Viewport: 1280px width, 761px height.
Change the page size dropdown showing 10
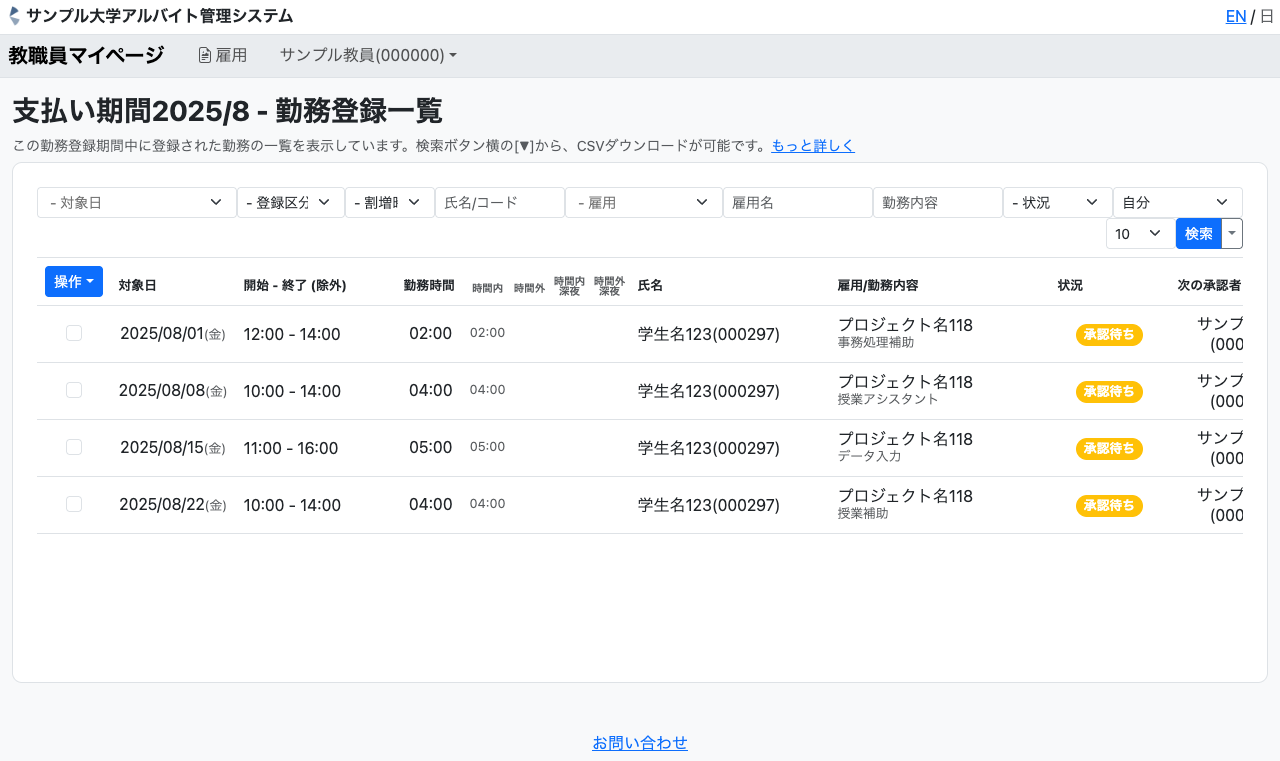1141,233
